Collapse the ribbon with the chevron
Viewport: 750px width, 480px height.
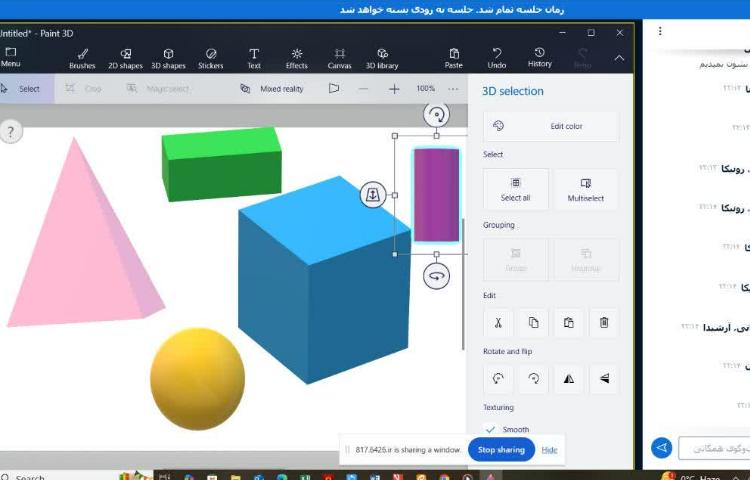pos(619,58)
